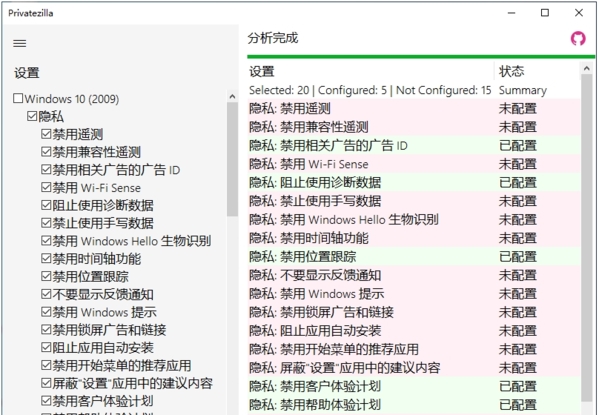Screen dimensions: 599x415
Task: Uncheck 阻止使用诊断数据 checkbox
Action: 46,205
